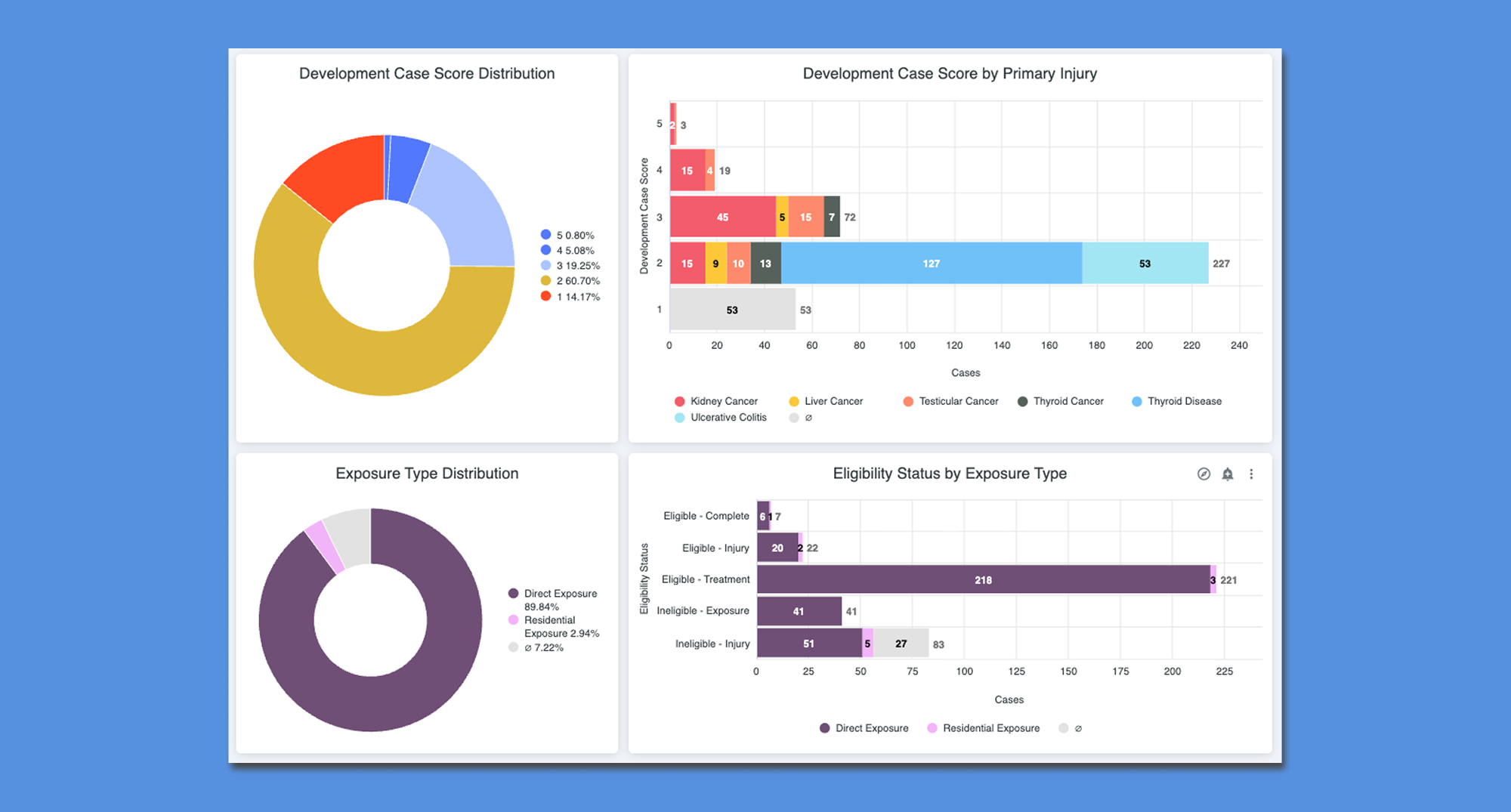Toggle score 1 legend entry 14.17%

click(570, 296)
